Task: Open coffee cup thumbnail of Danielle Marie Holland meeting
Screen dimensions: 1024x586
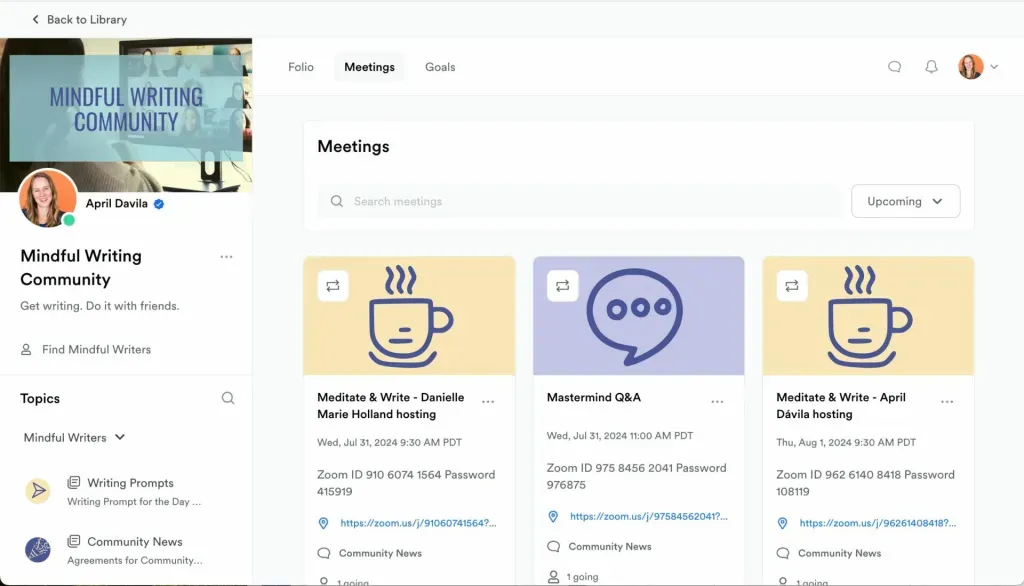Action: (409, 316)
